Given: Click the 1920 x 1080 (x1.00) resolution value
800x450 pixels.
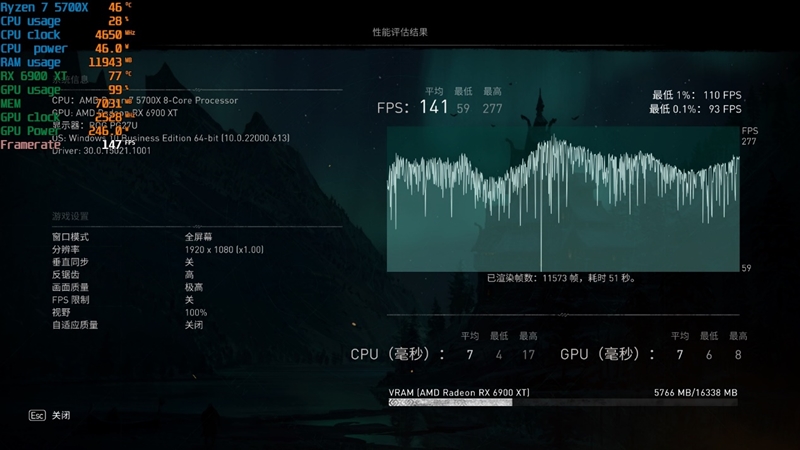Looking at the screenshot, I should point(224,249).
